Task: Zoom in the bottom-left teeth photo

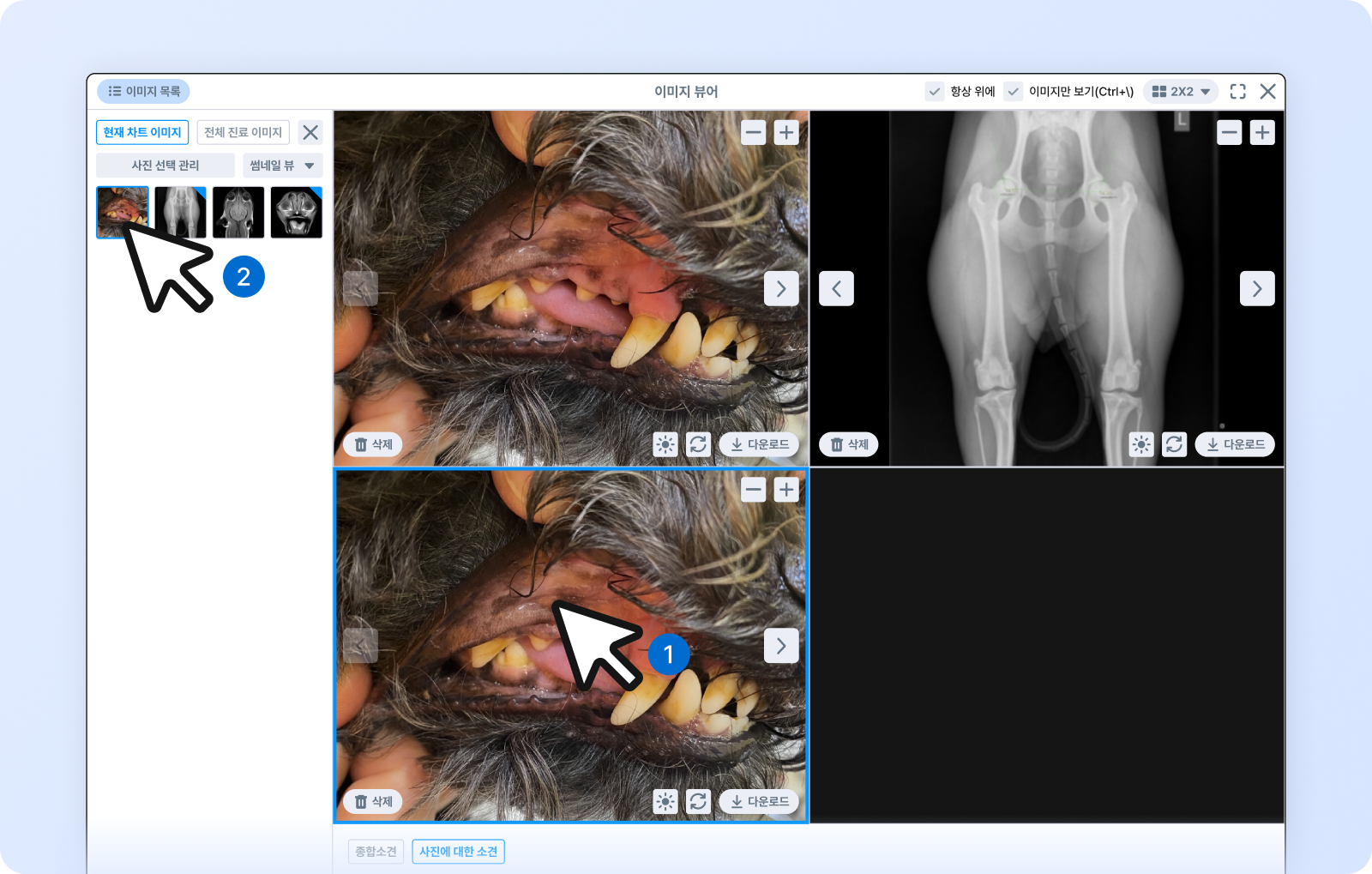Action: point(786,489)
